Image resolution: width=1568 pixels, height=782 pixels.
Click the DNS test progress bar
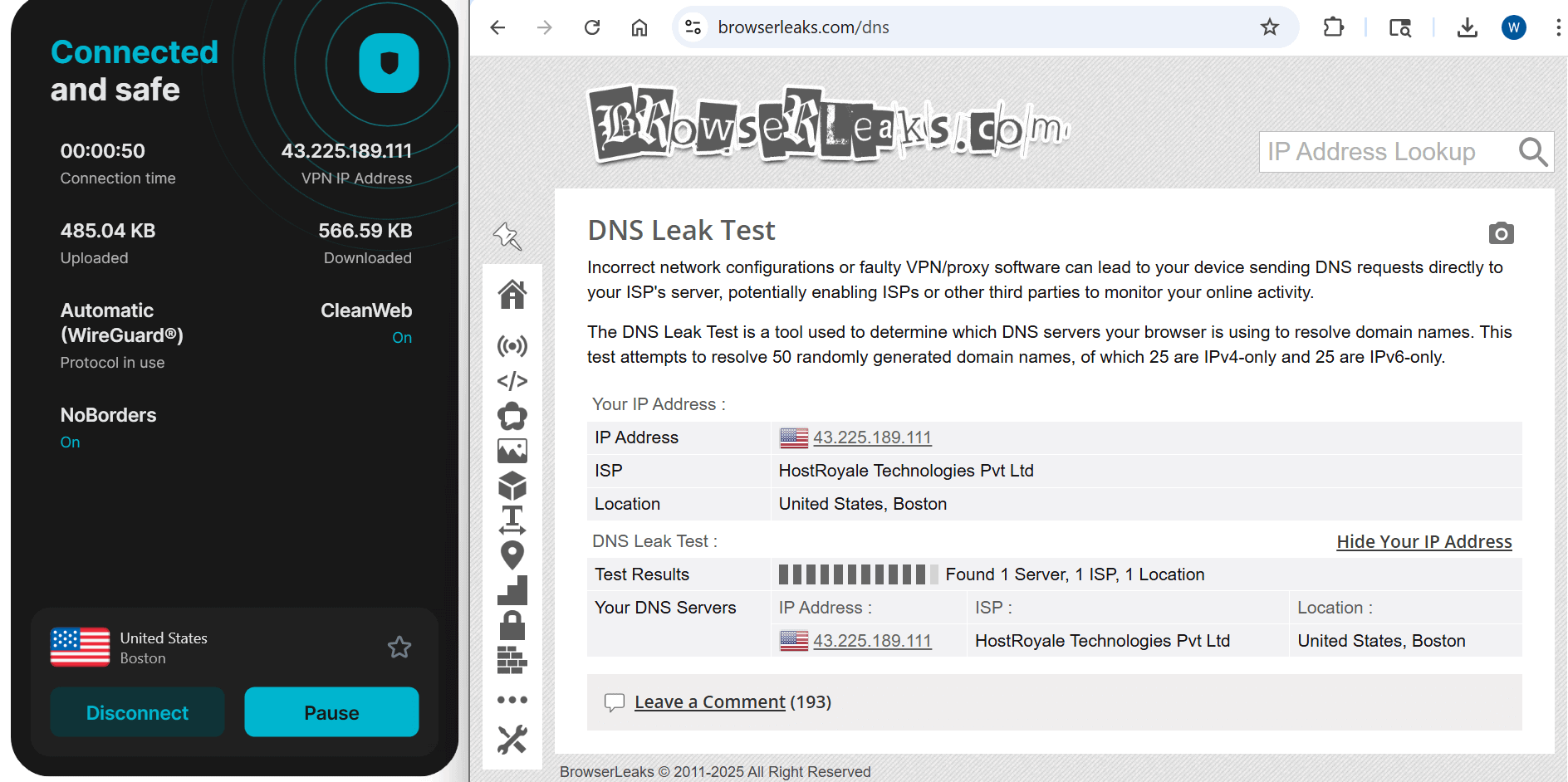tap(859, 574)
